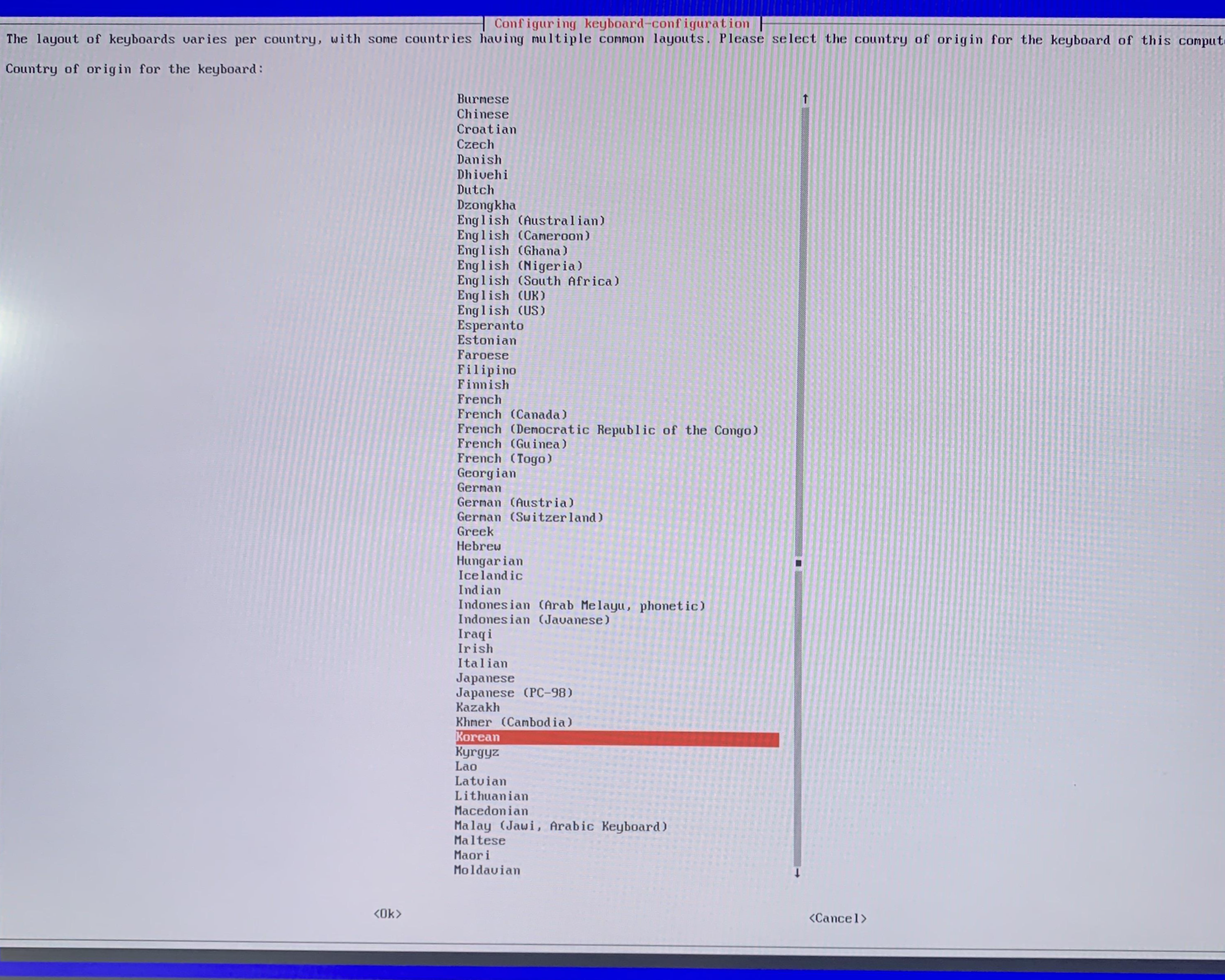The image size is (1225, 980).
Task: Select Khmer (Cambodia) option
Action: pyautogui.click(x=513, y=722)
